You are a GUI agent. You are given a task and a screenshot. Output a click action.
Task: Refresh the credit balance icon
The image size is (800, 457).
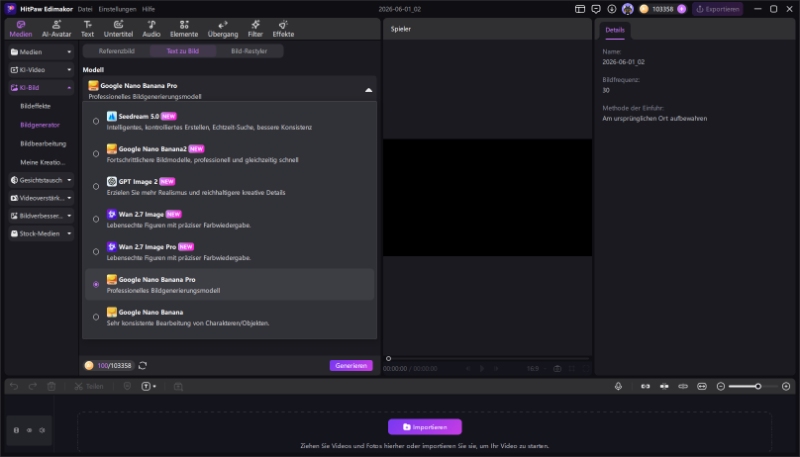point(143,365)
